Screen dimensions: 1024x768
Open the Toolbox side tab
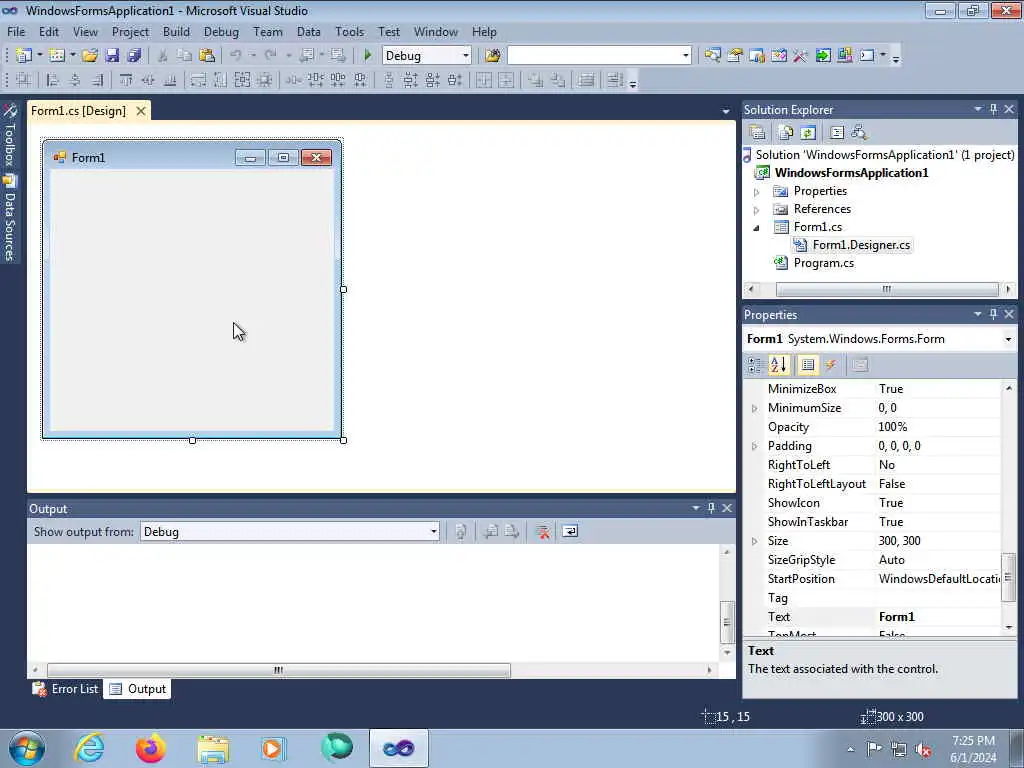(9, 135)
